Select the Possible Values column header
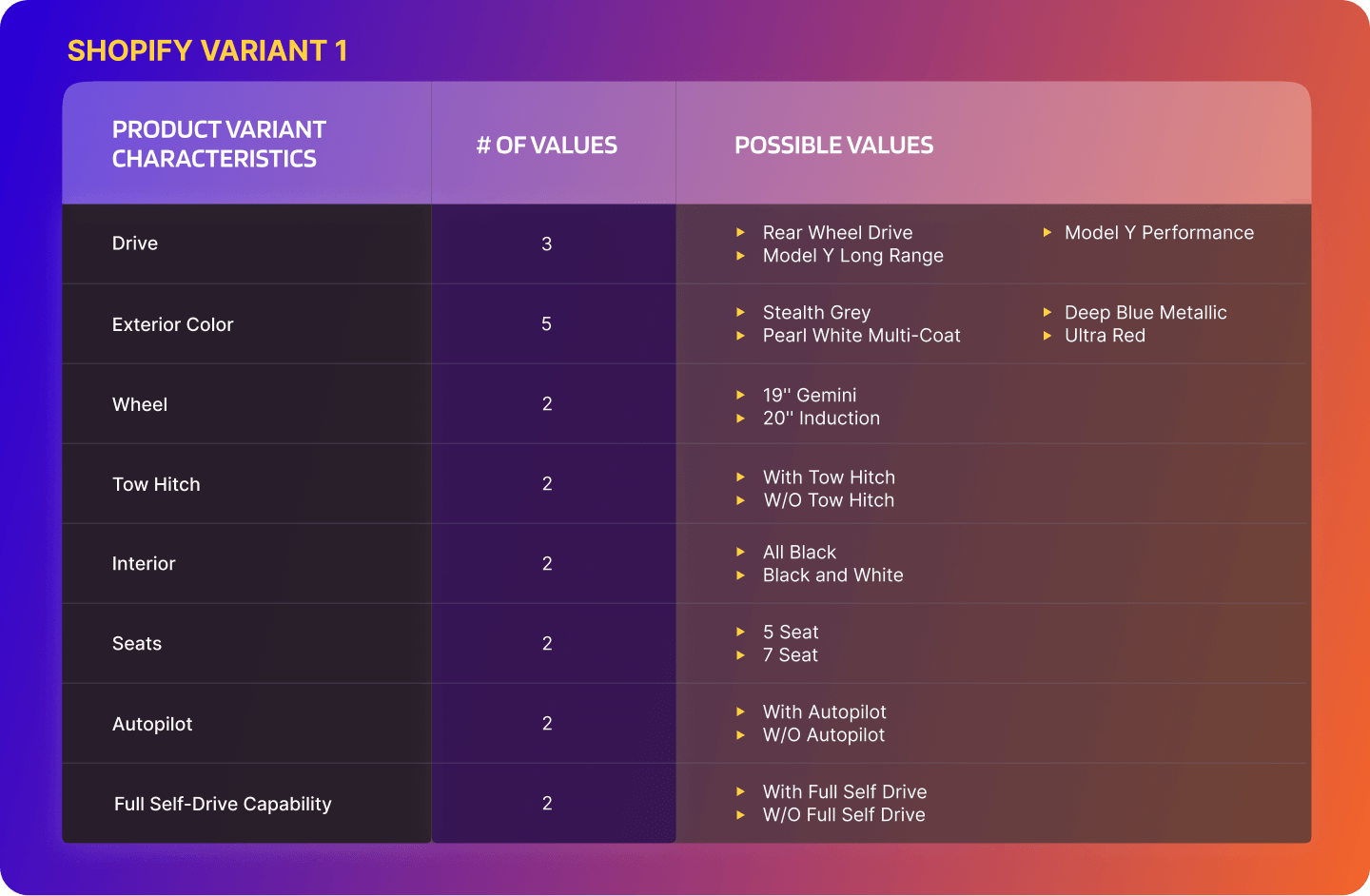Viewport: 1370px width, 896px height. 833,146
